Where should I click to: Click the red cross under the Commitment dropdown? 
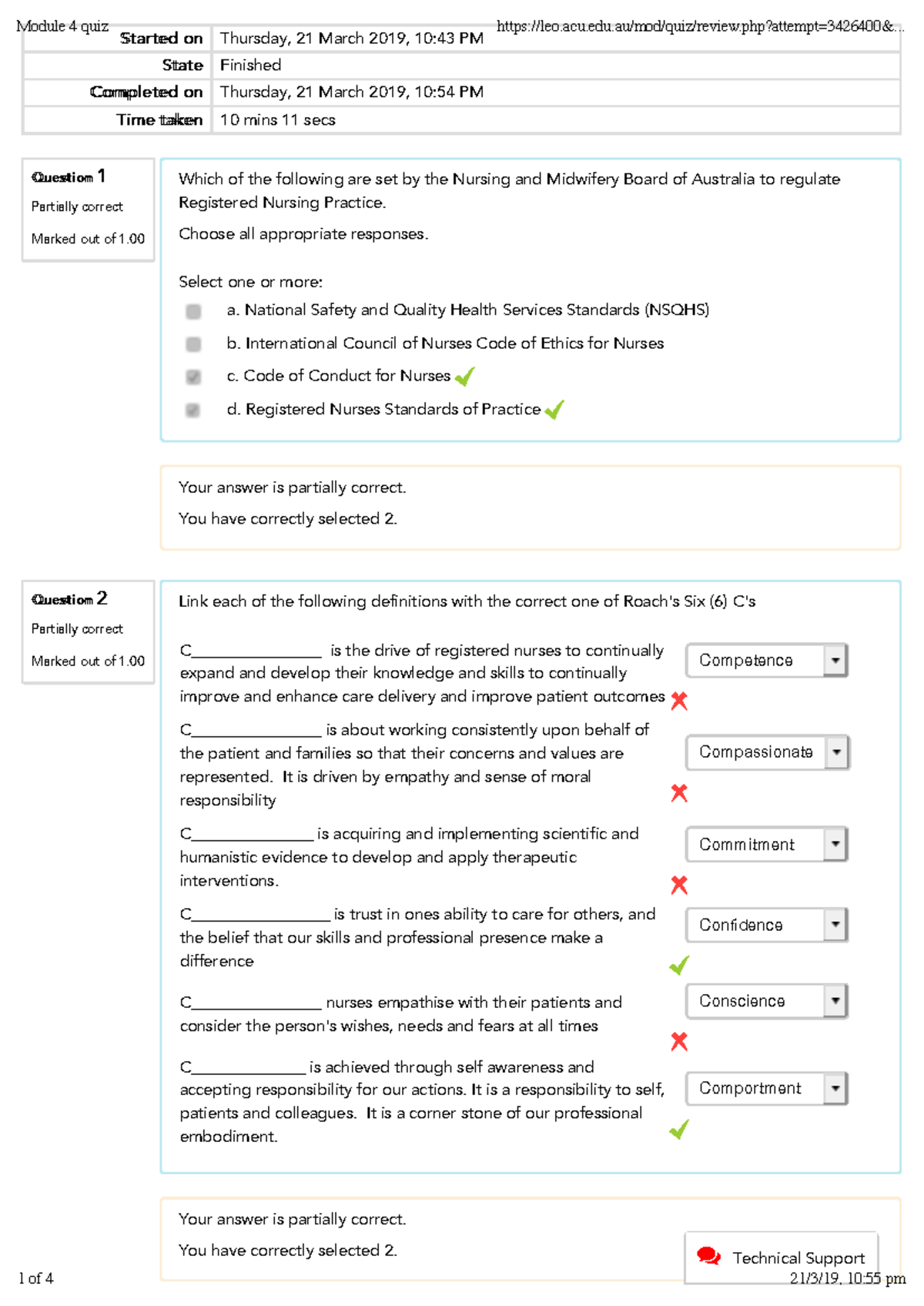click(678, 884)
